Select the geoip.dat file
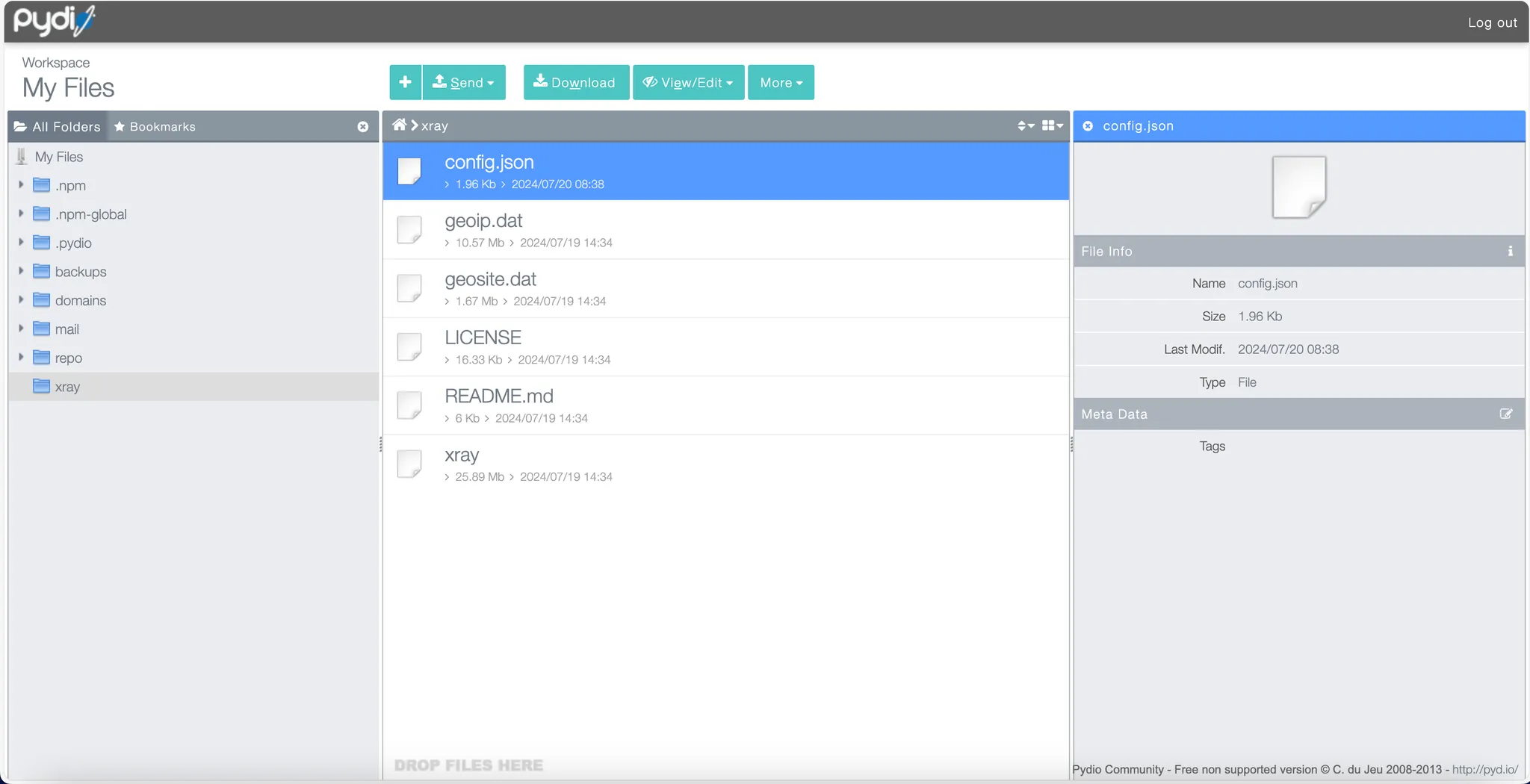This screenshot has height=784, width=1530. [x=483, y=221]
